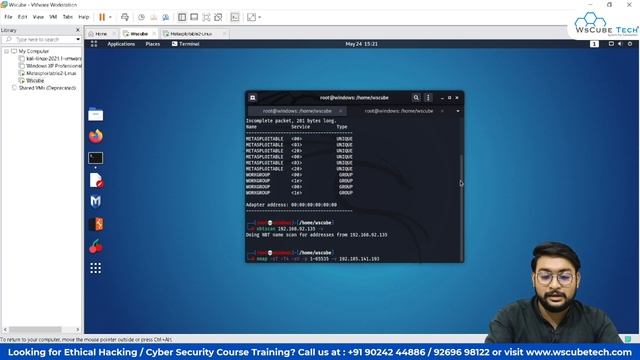This screenshot has height=360, width=640.
Task: Click the stretch guest toolbar icon
Action: point(251,17)
